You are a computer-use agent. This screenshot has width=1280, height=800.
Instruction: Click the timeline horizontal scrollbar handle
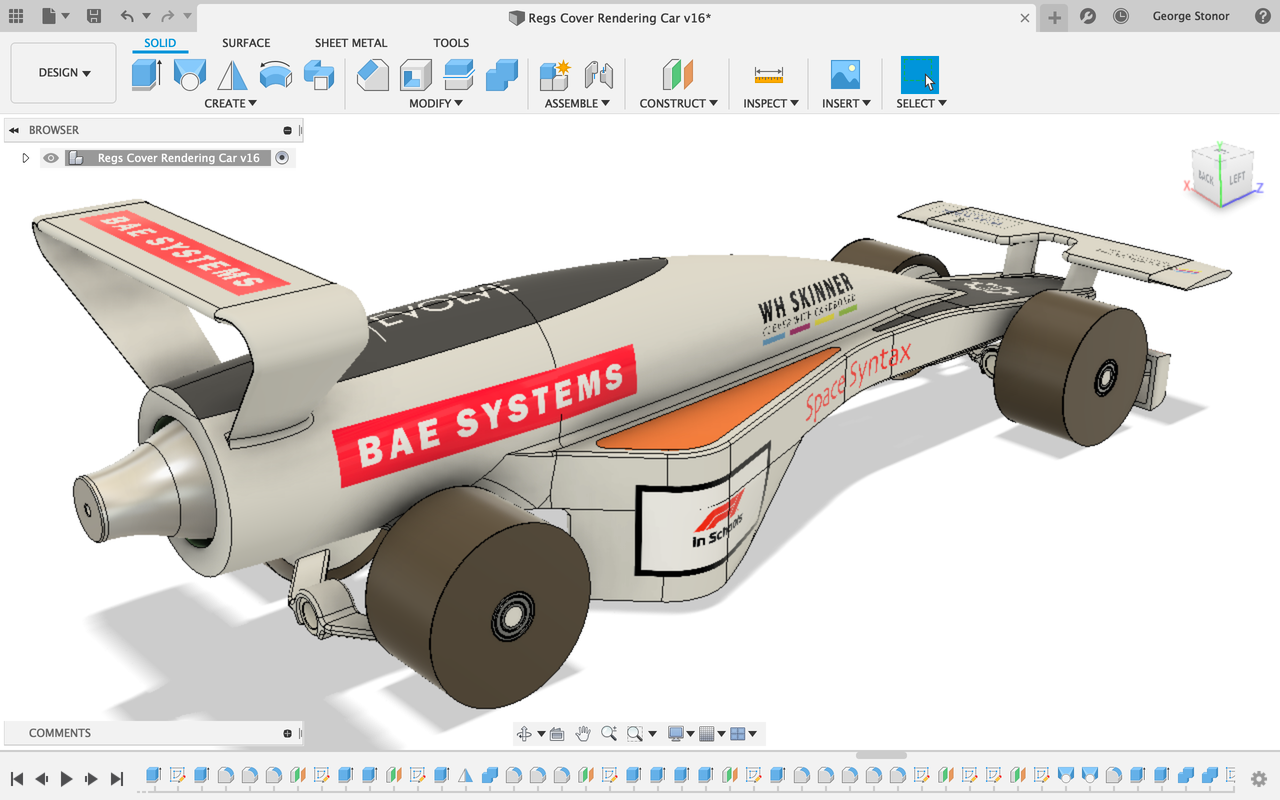pos(881,756)
